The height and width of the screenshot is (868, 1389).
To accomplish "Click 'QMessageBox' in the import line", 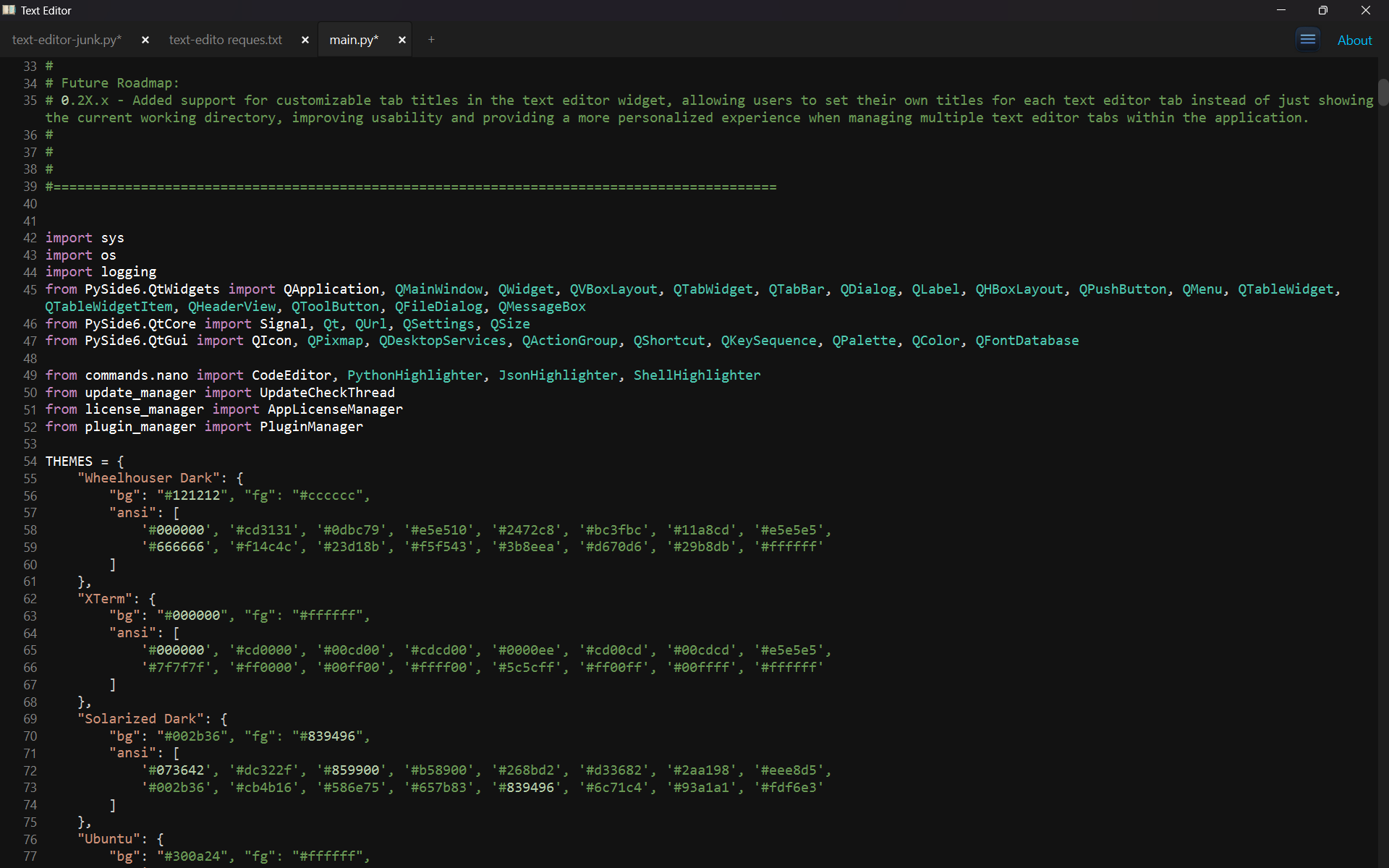I will pos(542,307).
